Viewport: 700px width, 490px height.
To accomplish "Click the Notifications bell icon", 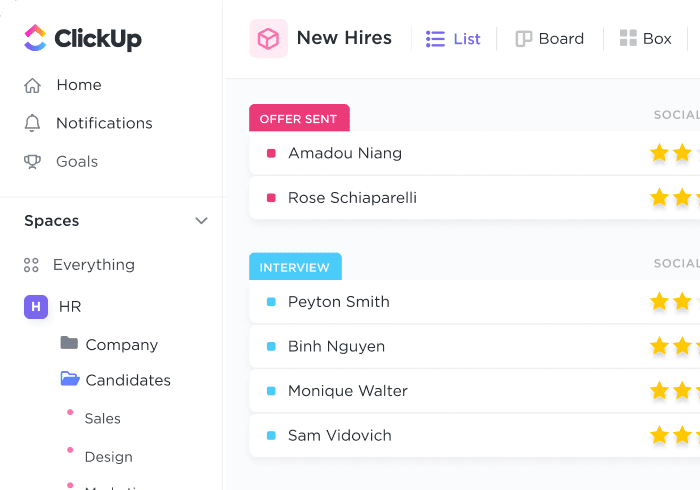I will (32, 123).
